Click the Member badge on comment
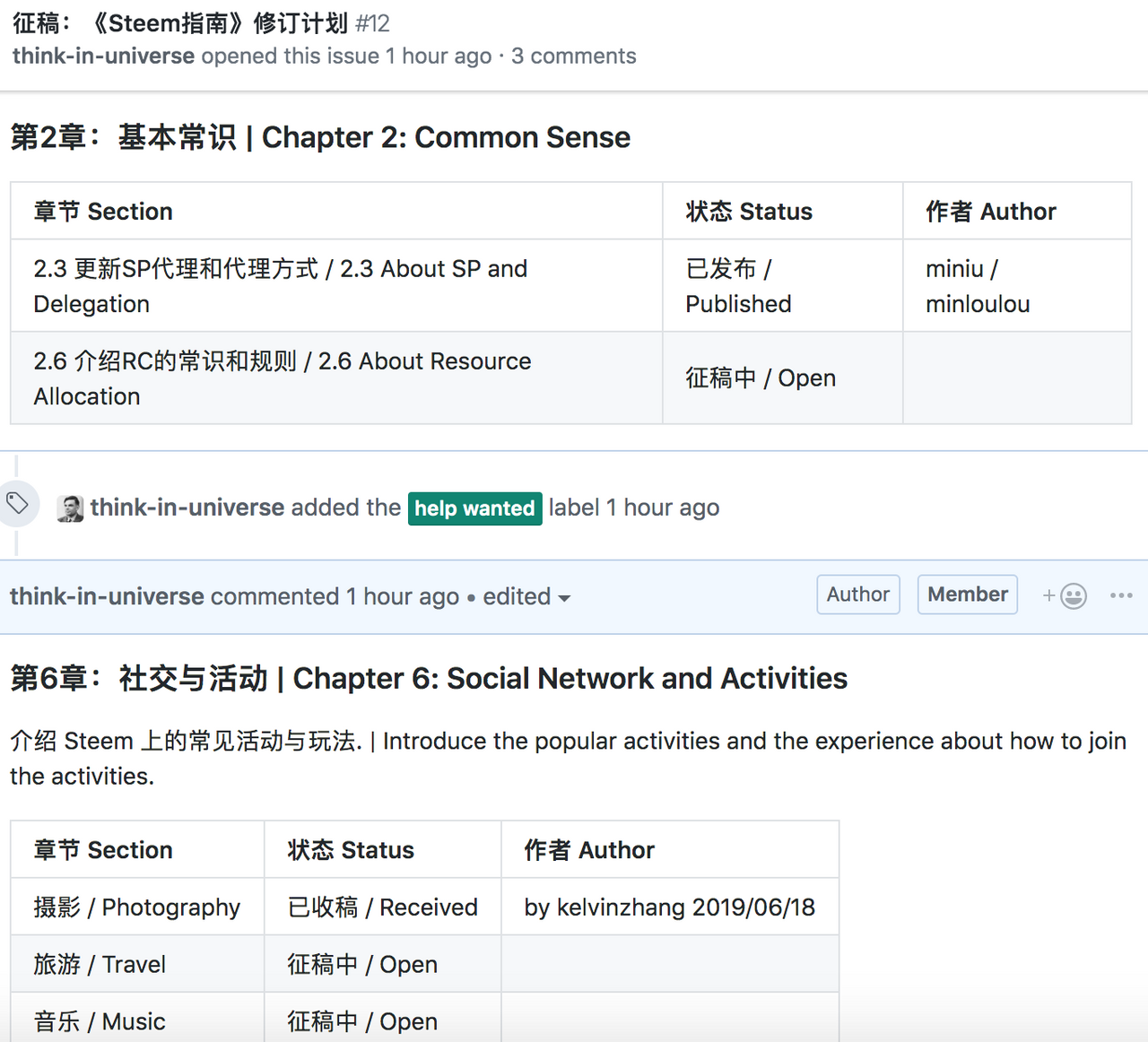The height and width of the screenshot is (1042, 1148). 967,595
